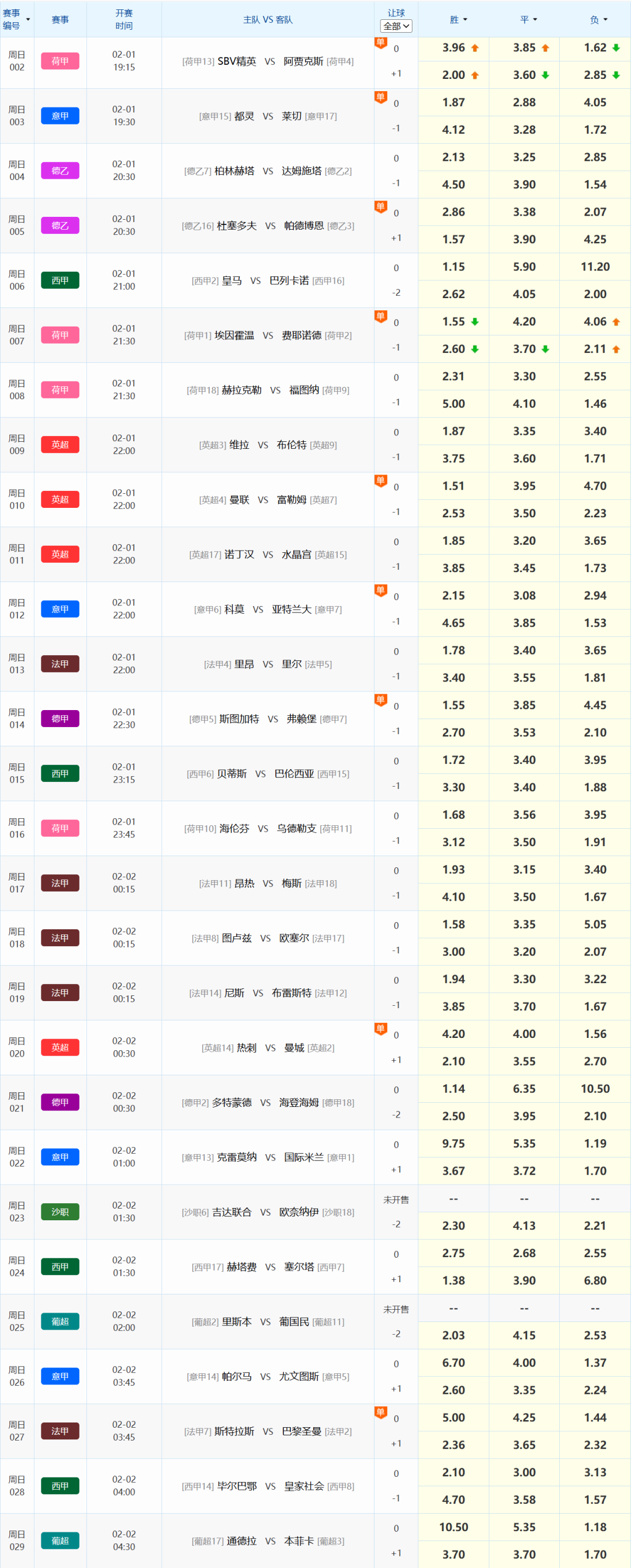
Task: Click the 开赛时间 column header
Action: tap(124, 19)
